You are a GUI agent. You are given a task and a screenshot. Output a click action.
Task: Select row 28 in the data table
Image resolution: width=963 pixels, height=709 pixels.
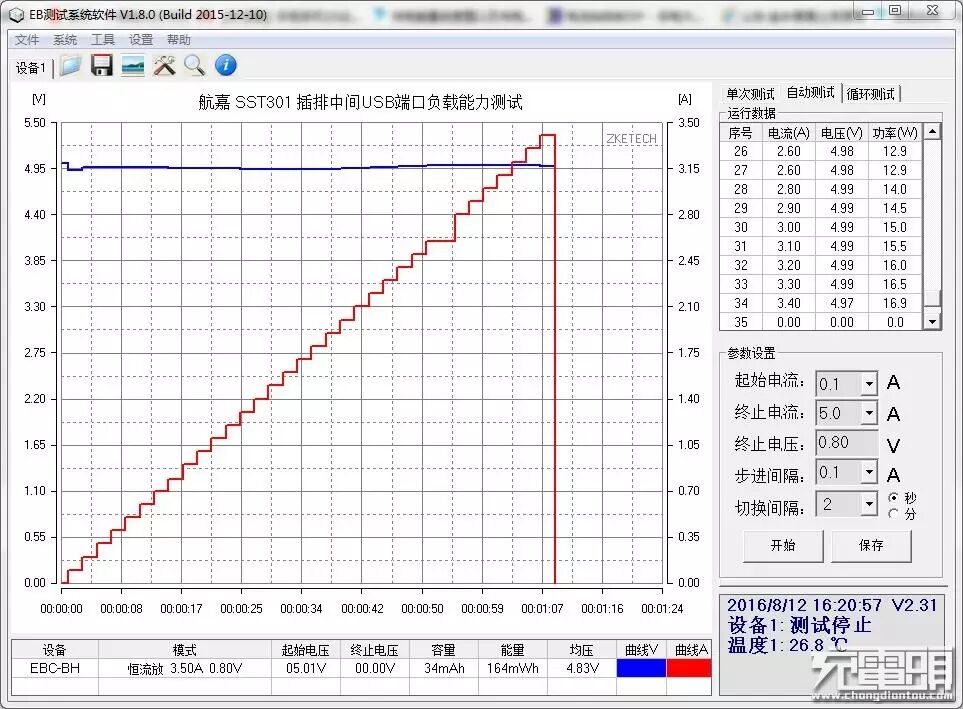tap(821, 189)
